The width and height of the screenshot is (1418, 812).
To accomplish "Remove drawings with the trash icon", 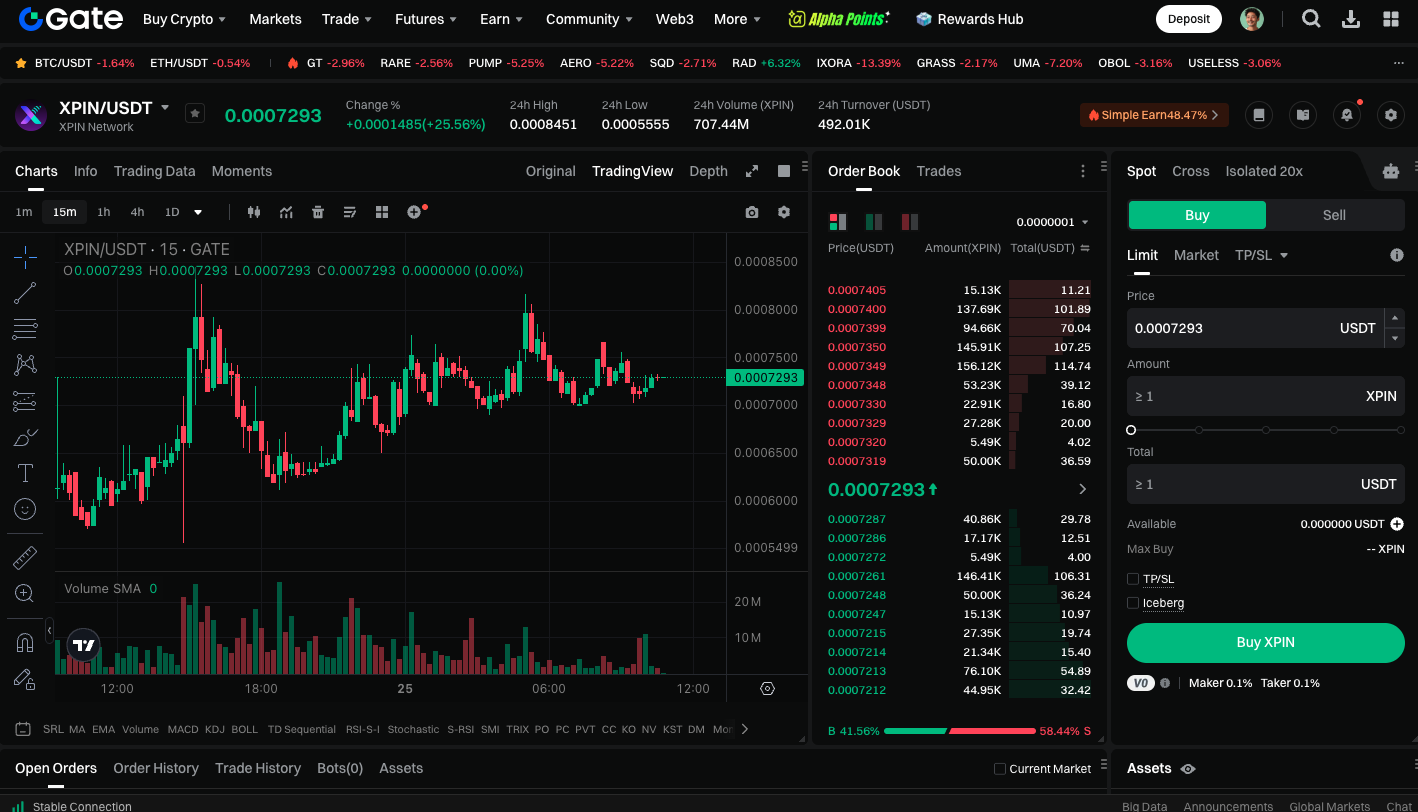I will pos(318,212).
